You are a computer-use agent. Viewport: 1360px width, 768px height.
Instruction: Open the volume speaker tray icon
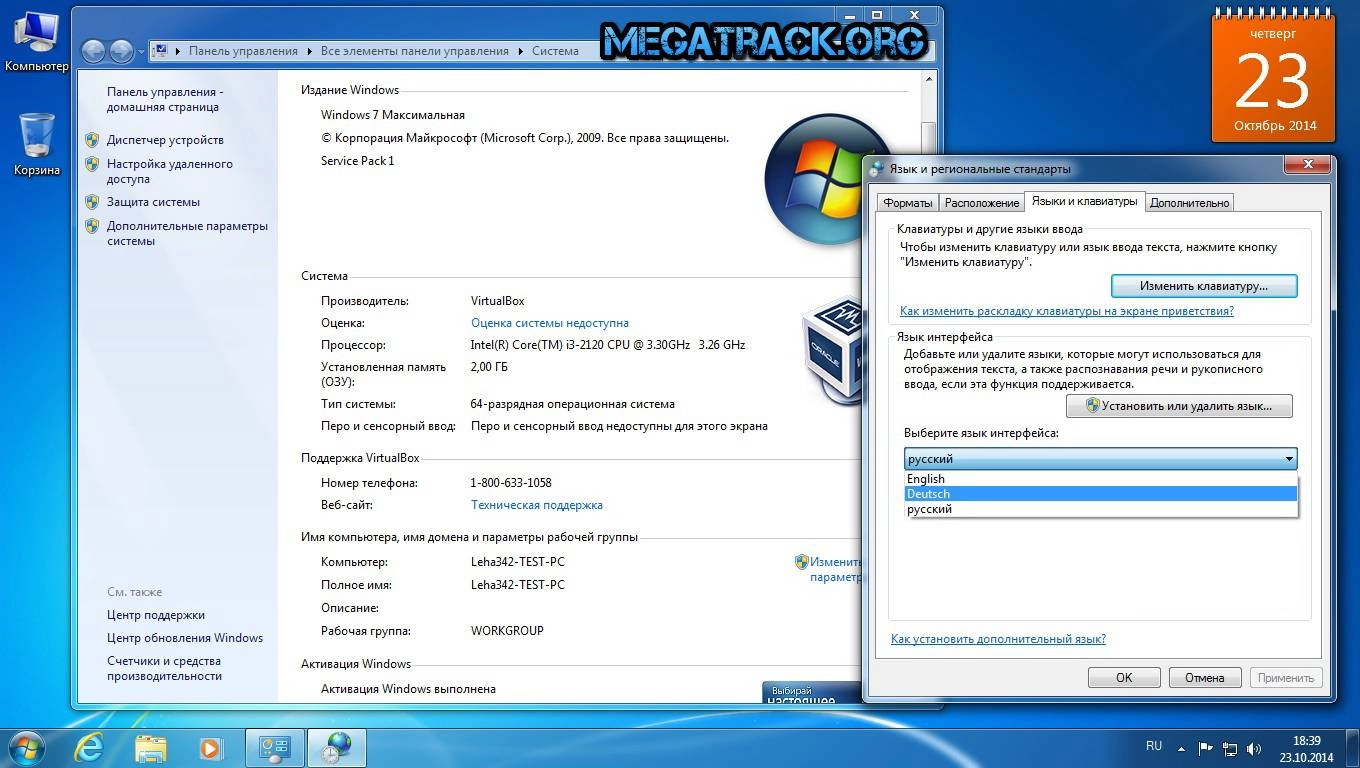(1254, 747)
